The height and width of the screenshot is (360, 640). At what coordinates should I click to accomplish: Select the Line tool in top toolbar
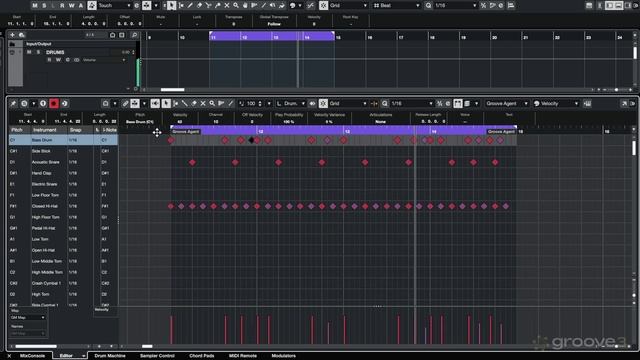(264, 5)
